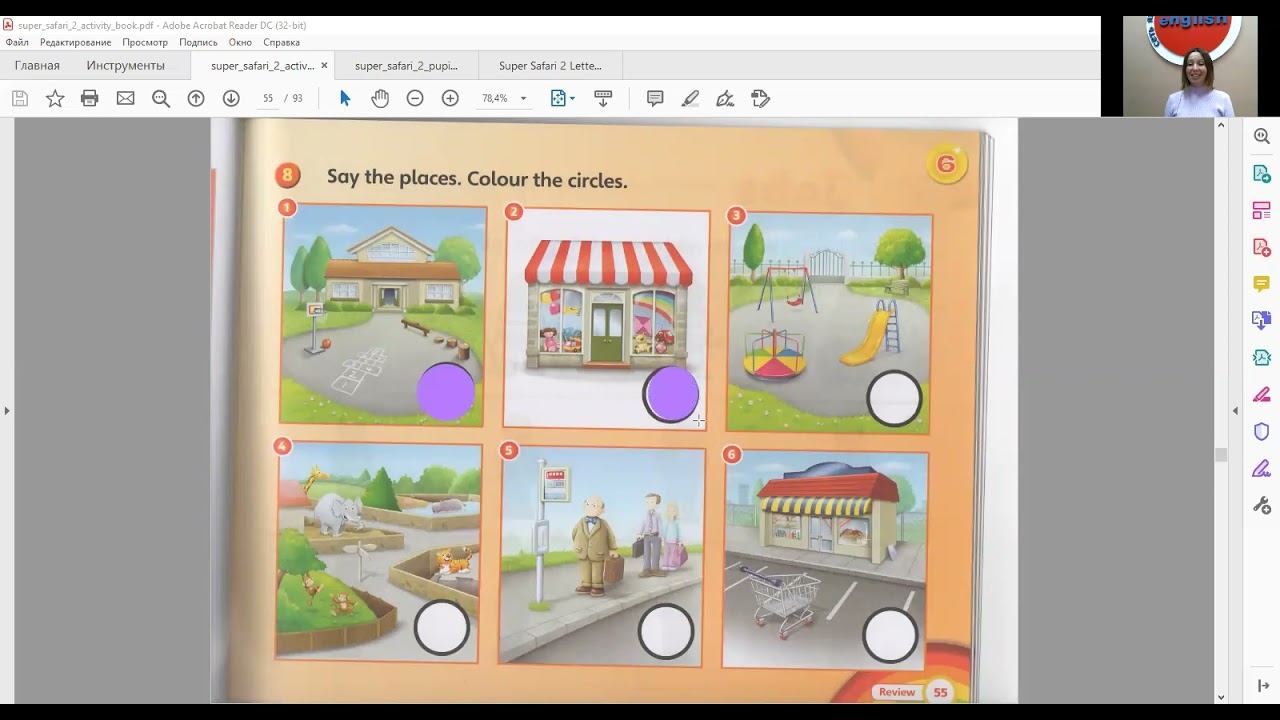Close the super_safari_2_activ... tab
Viewport: 1280px width, 720px height.
(x=324, y=66)
